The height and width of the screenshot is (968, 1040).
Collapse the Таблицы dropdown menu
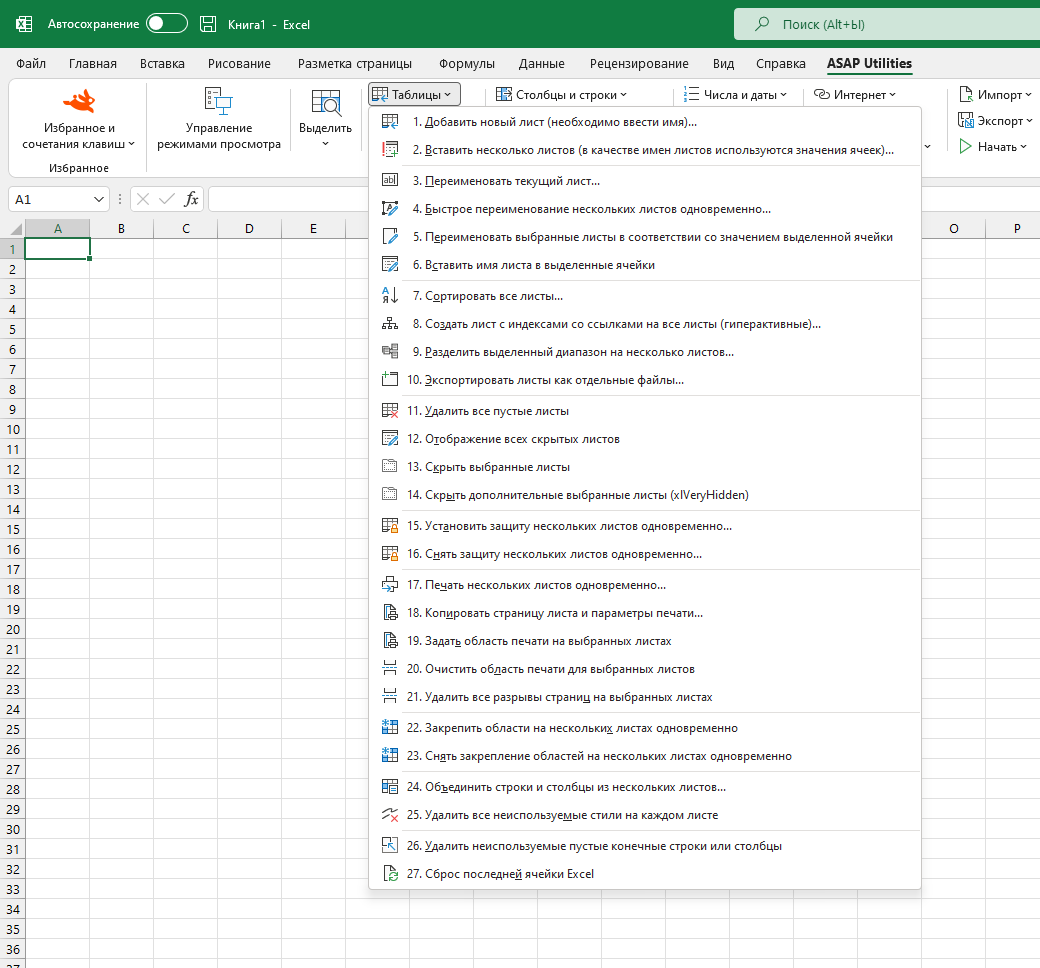[415, 95]
